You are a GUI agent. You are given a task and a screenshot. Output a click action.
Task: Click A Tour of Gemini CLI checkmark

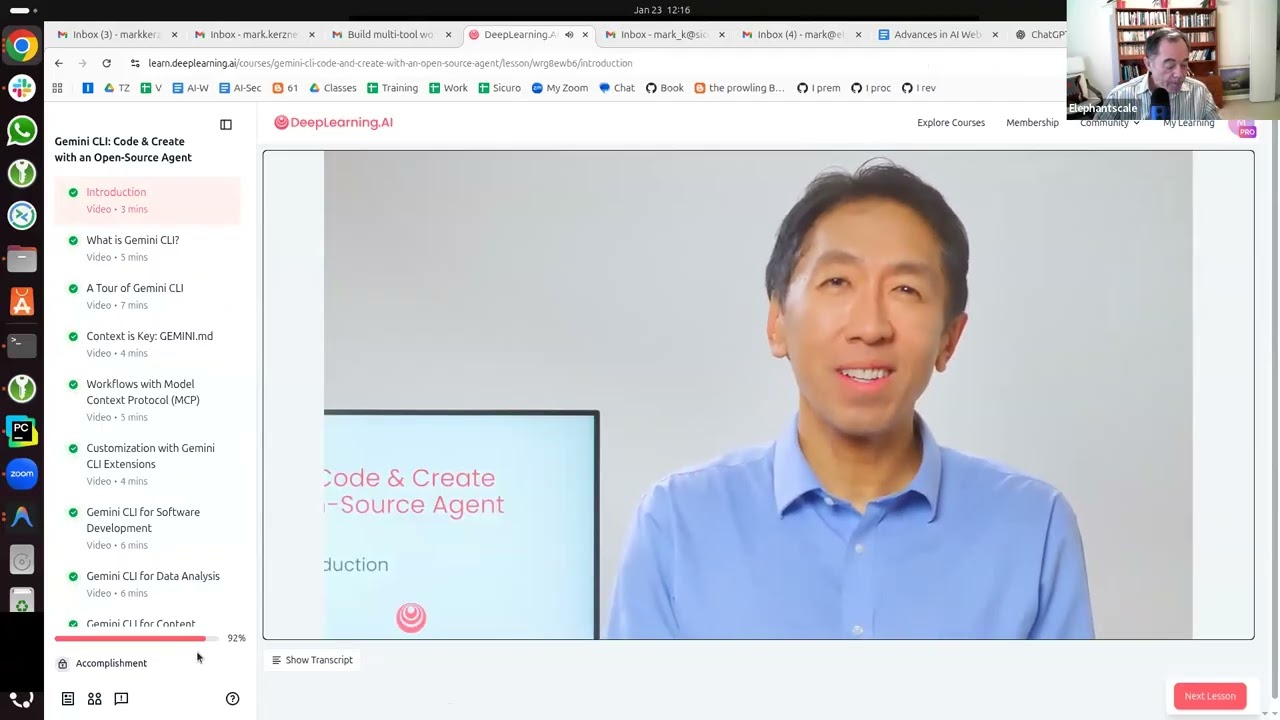pos(73,288)
